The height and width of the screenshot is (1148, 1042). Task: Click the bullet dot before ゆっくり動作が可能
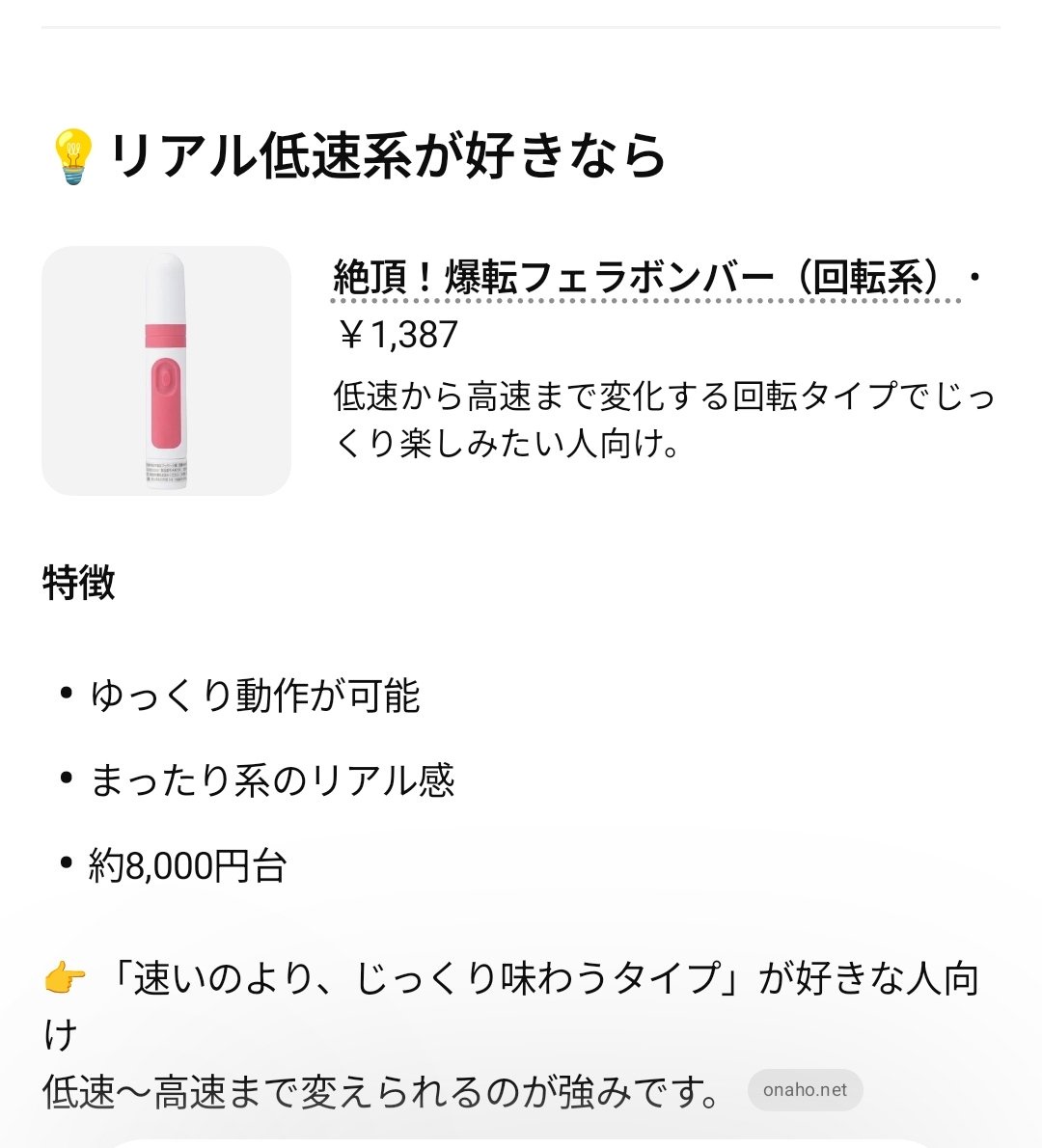[x=66, y=694]
